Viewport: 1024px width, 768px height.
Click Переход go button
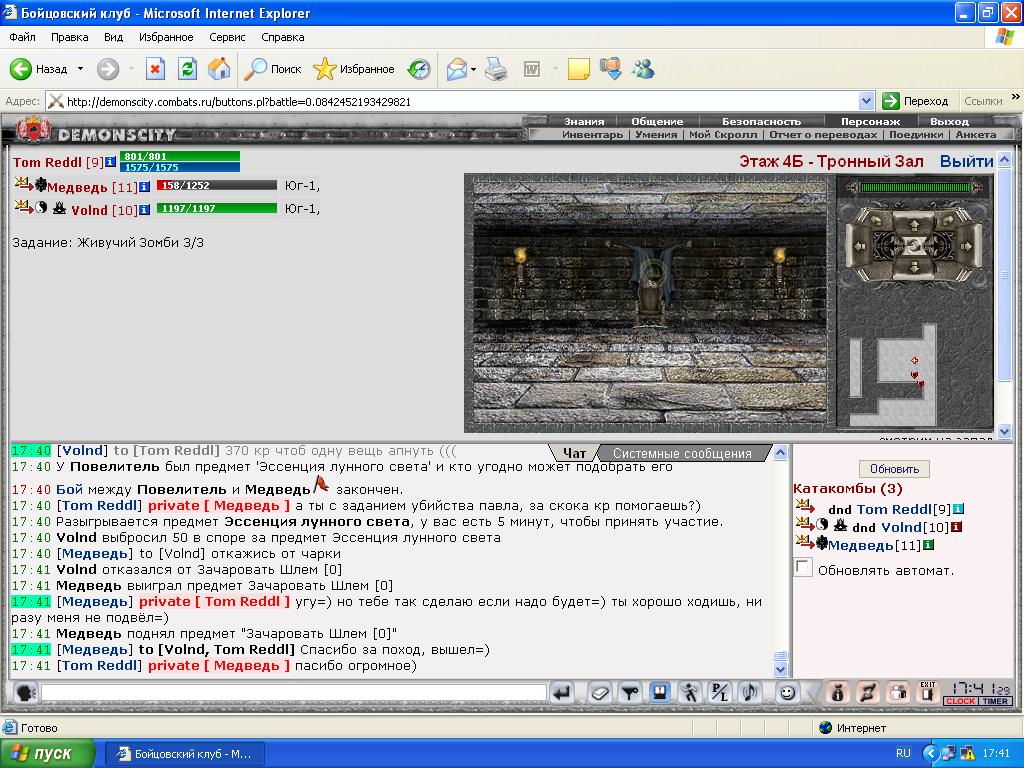tap(915, 101)
